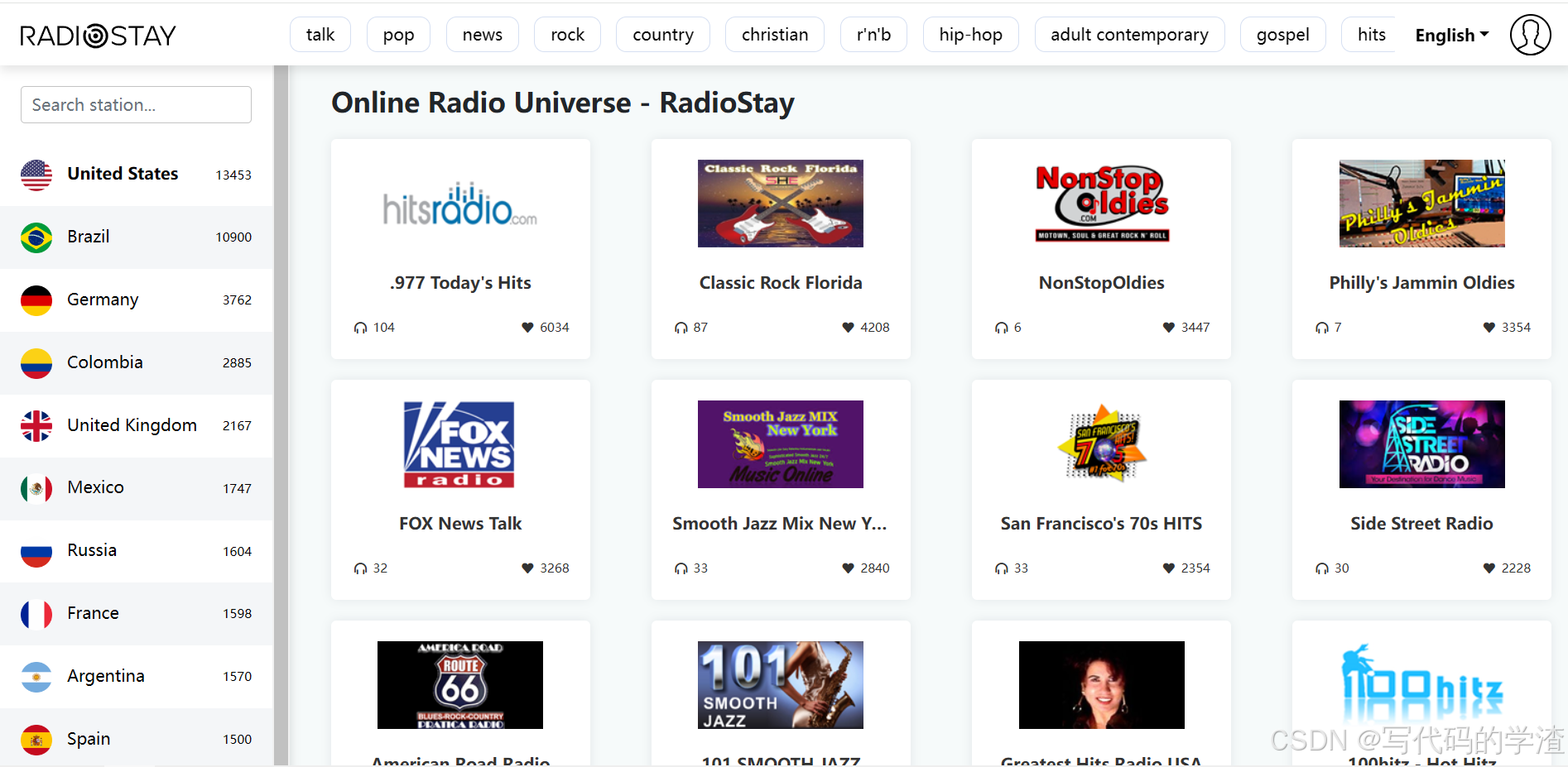
Task: Click heart icon on .977 Today's Hits
Action: [527, 328]
